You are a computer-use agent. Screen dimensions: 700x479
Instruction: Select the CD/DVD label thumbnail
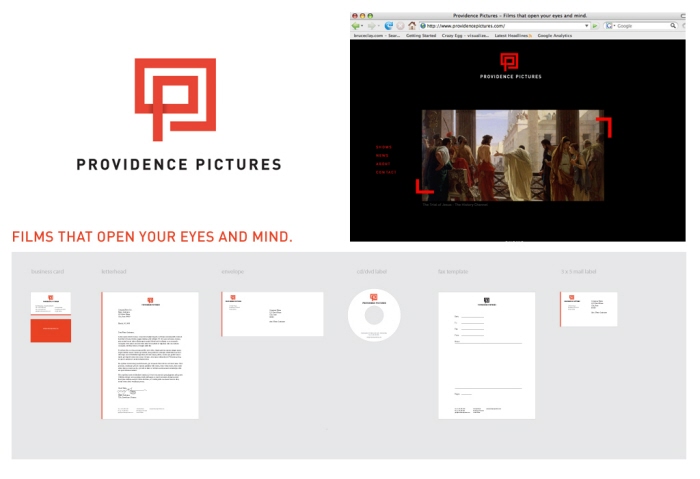pos(374,316)
